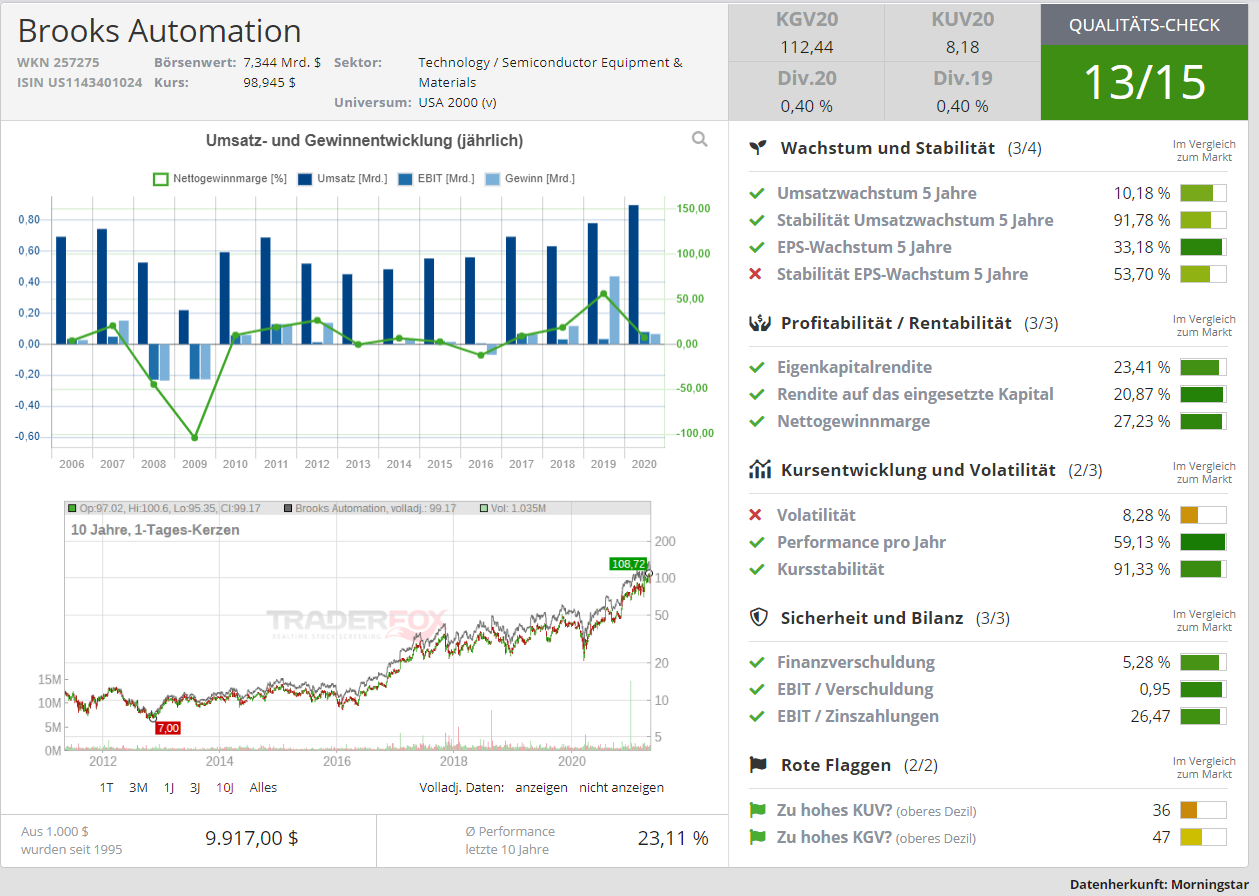Click the 2009 margin low point on green line

click(195, 438)
